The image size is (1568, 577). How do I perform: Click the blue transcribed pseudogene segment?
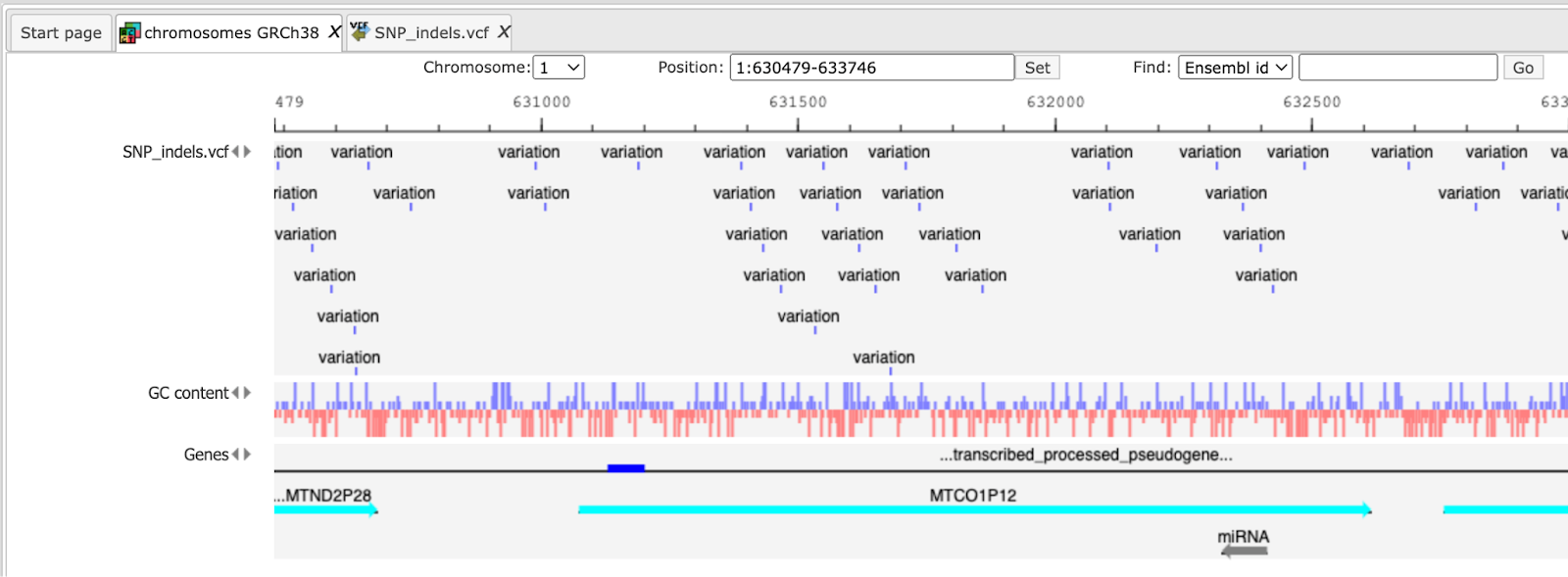coord(626,468)
